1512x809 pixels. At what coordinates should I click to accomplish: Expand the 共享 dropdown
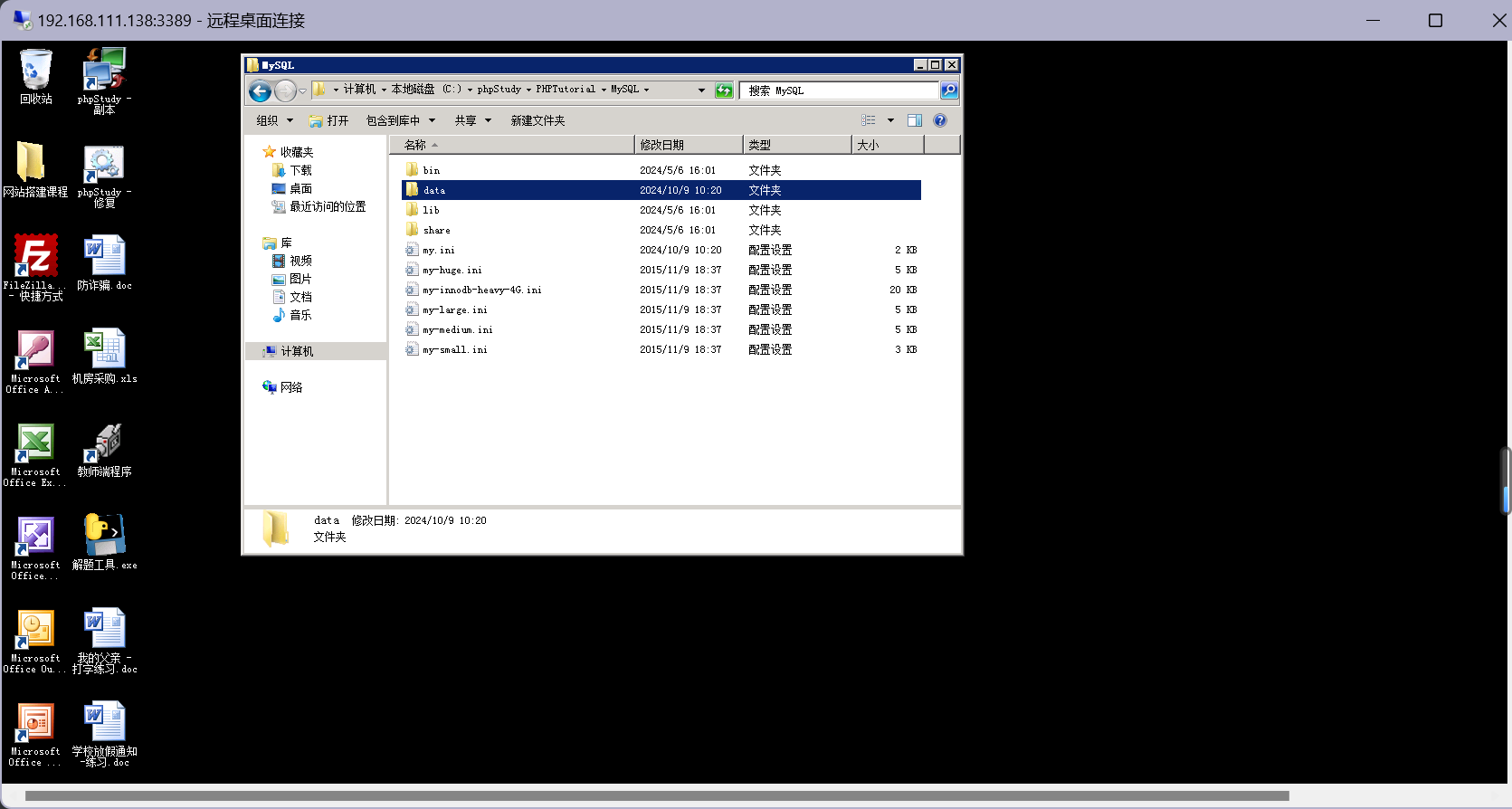(x=488, y=120)
